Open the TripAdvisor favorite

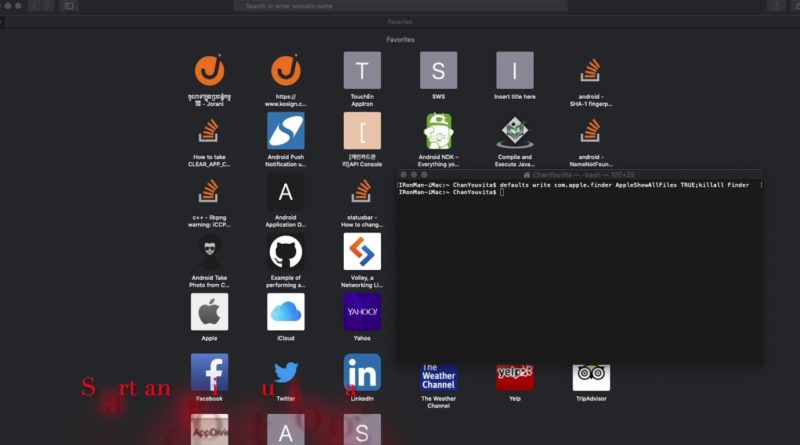pos(591,378)
